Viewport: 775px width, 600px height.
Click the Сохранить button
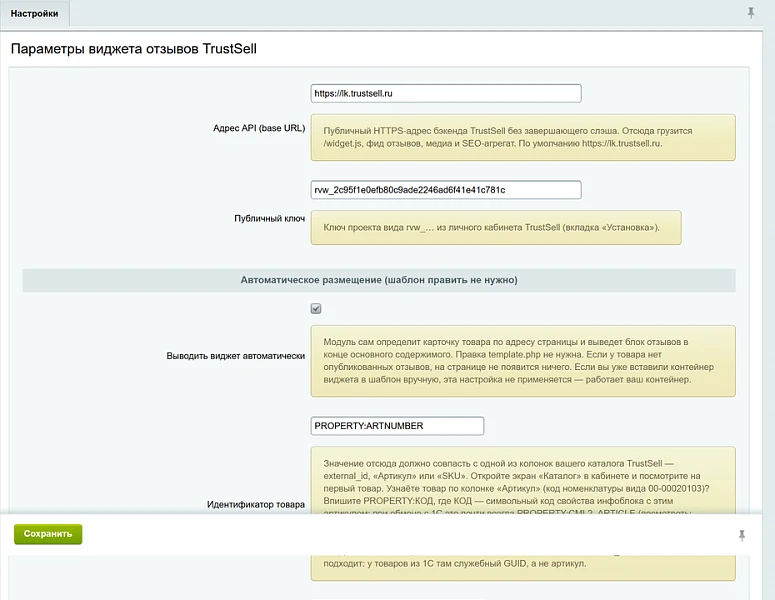(48, 534)
